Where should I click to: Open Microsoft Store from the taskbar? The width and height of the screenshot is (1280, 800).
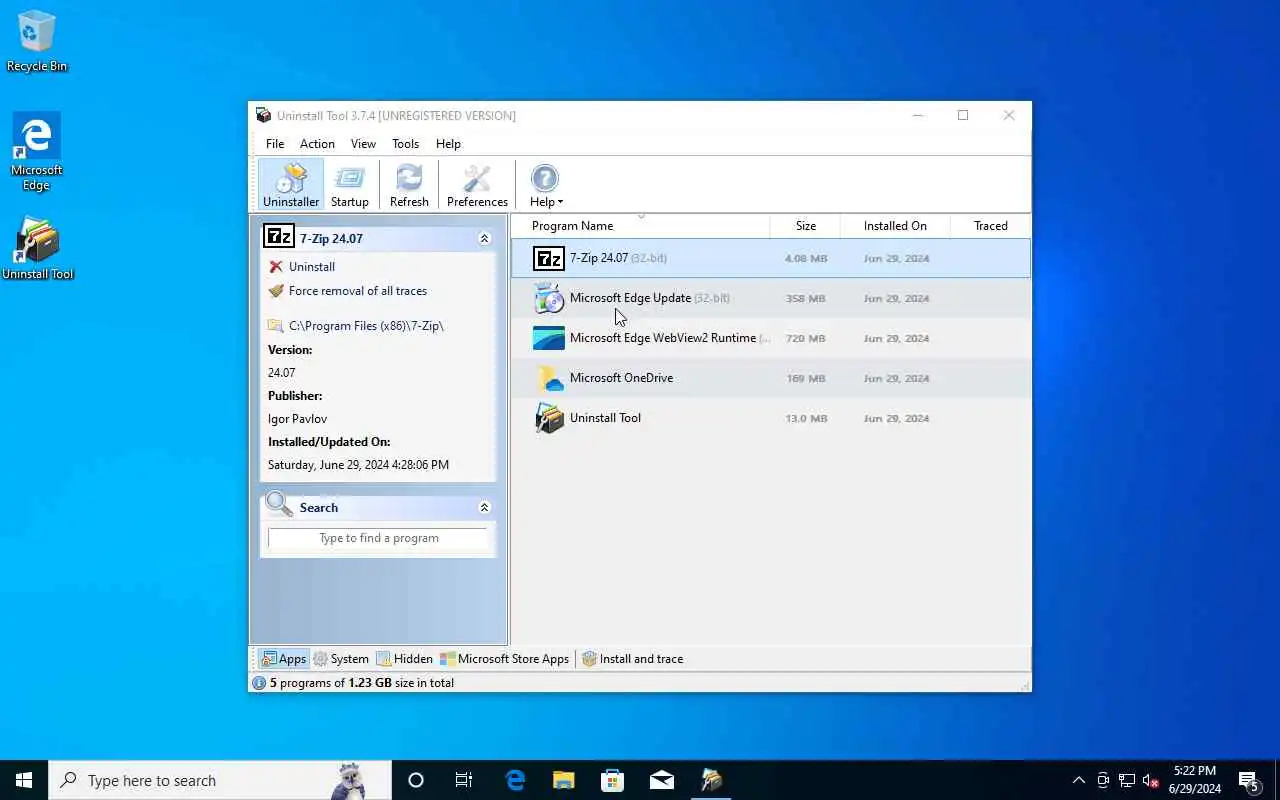[x=612, y=780]
